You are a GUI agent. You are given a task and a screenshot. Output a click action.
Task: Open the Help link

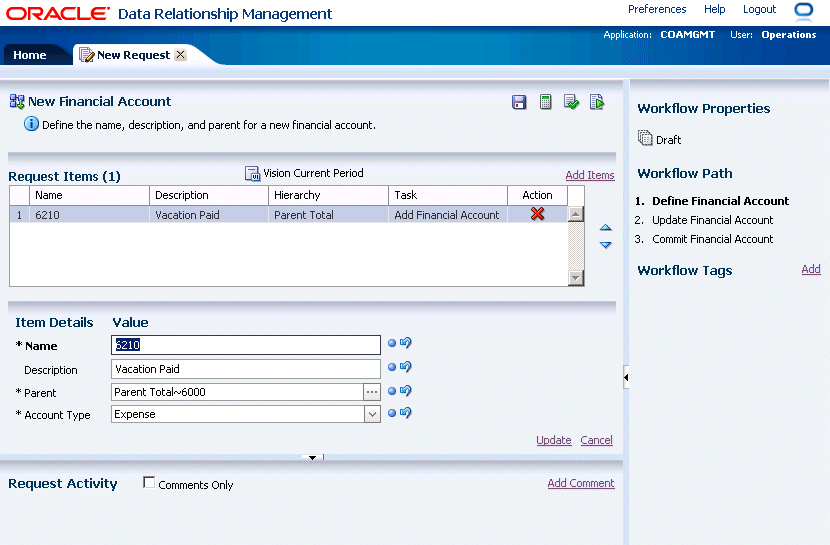pyautogui.click(x=715, y=10)
